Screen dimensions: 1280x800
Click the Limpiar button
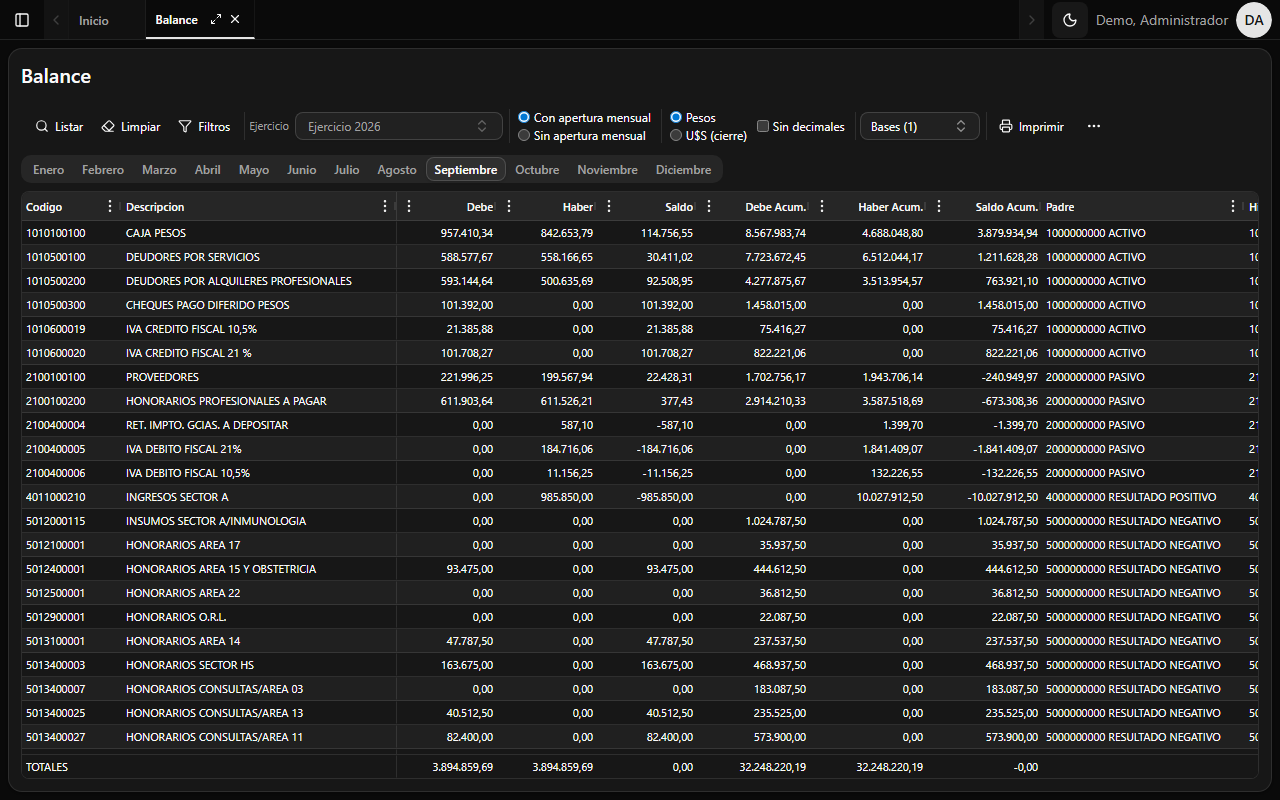pyautogui.click(x=131, y=127)
